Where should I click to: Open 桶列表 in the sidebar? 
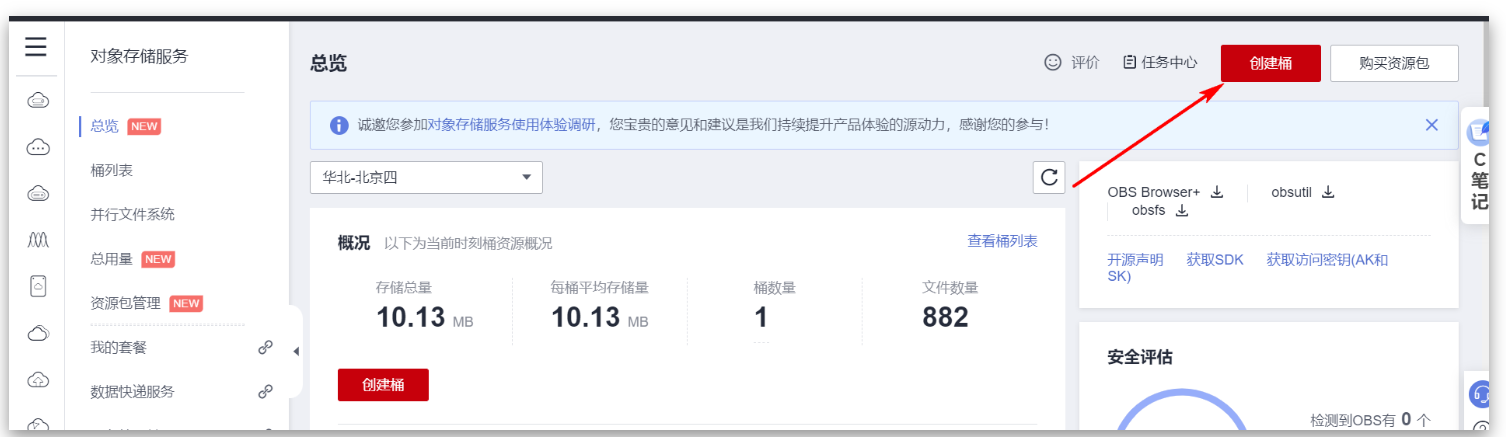coord(112,170)
